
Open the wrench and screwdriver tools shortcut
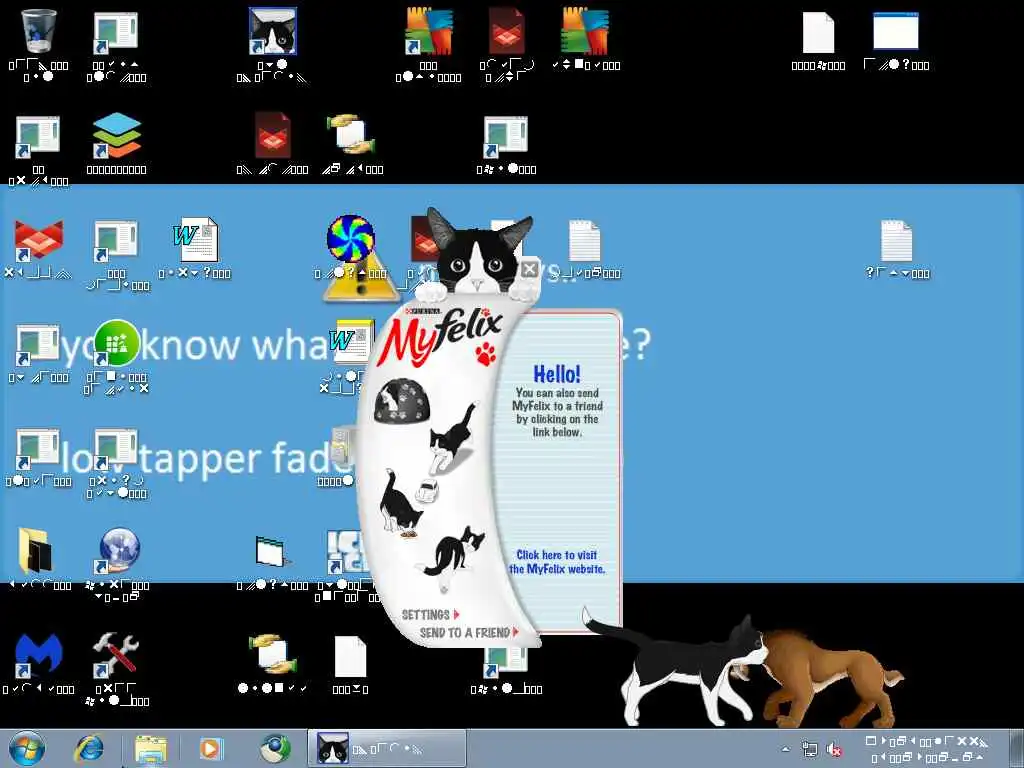tap(116, 655)
